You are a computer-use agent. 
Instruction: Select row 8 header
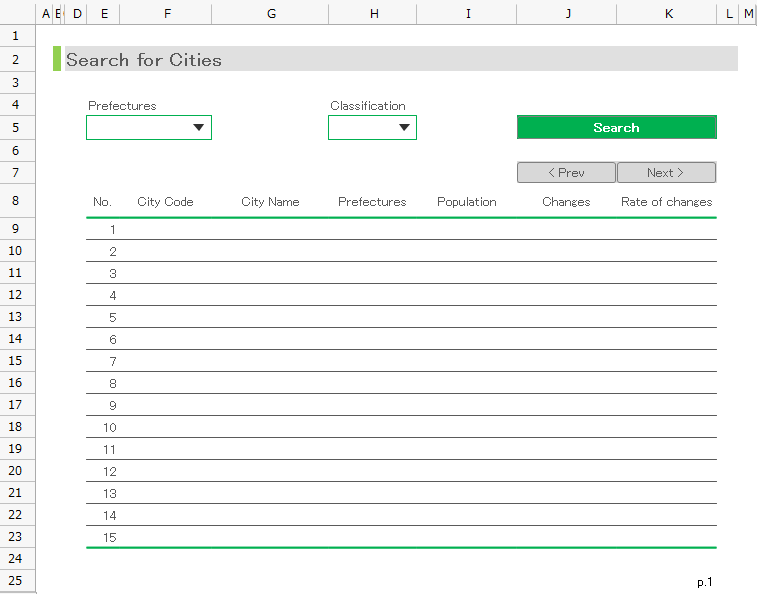pos(15,201)
